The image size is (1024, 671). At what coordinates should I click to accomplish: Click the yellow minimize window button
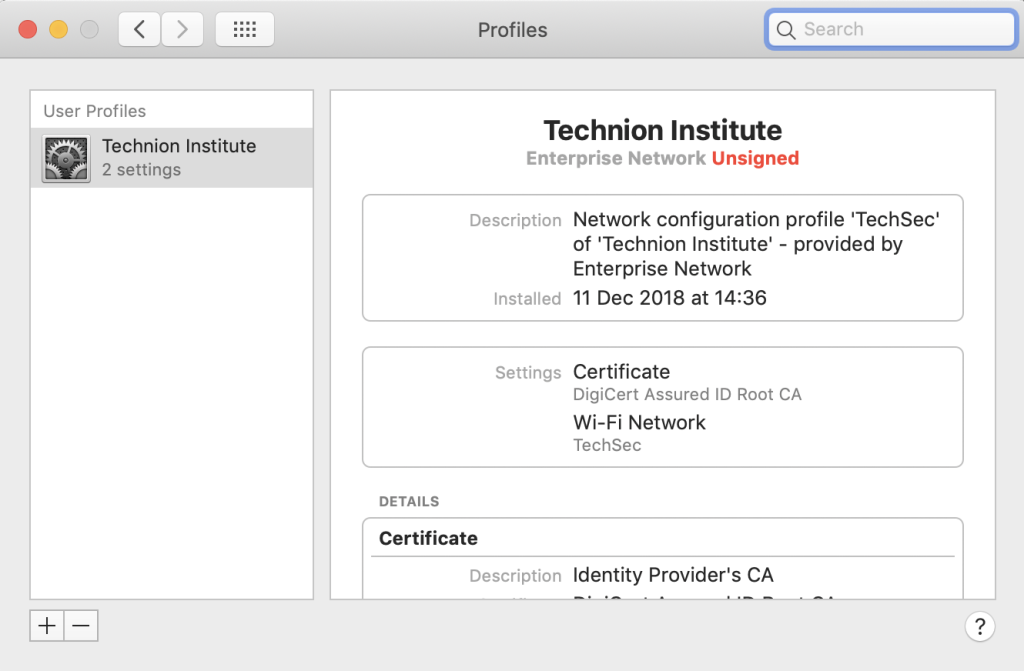59,29
